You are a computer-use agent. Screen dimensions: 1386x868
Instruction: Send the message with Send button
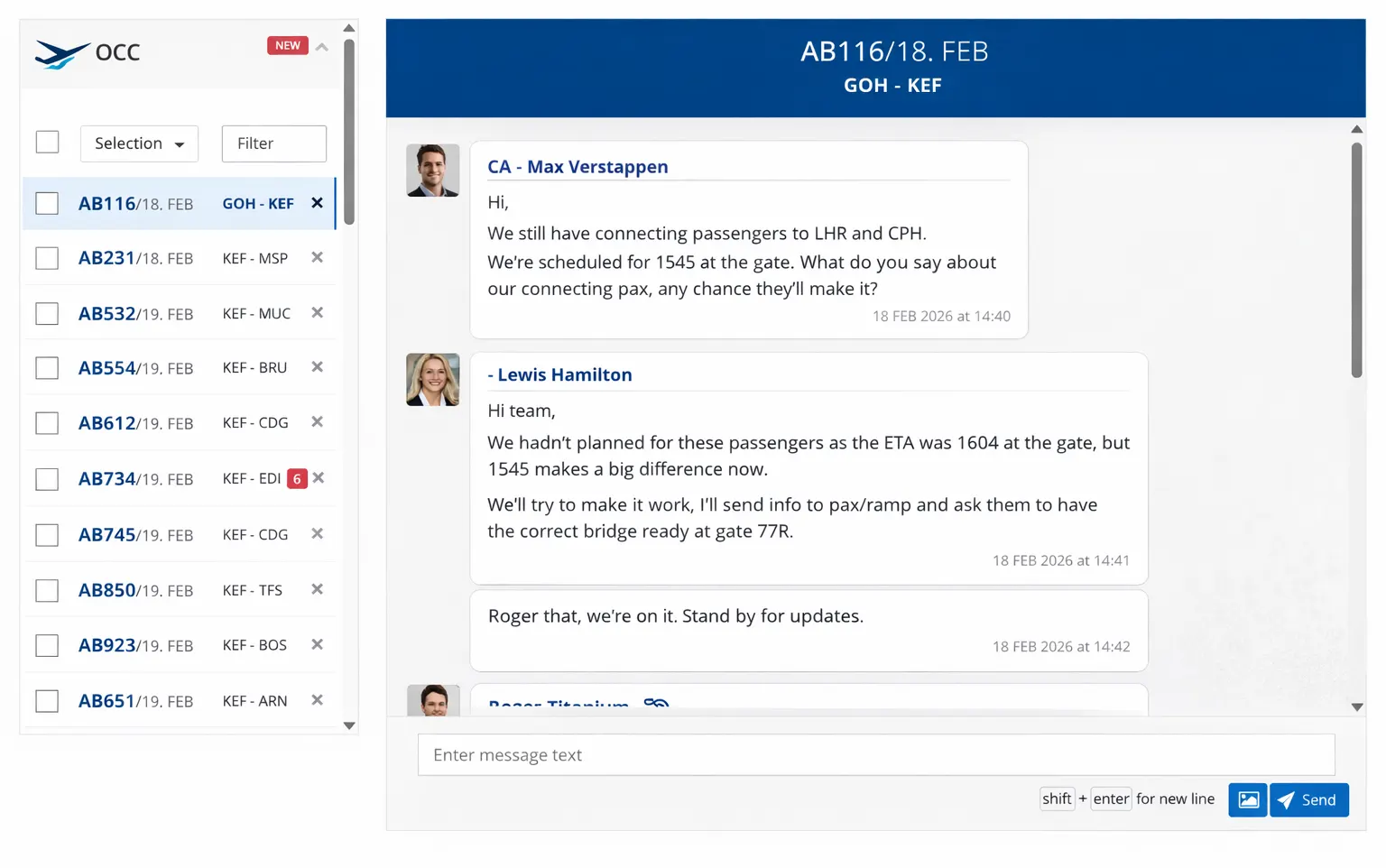click(1309, 800)
